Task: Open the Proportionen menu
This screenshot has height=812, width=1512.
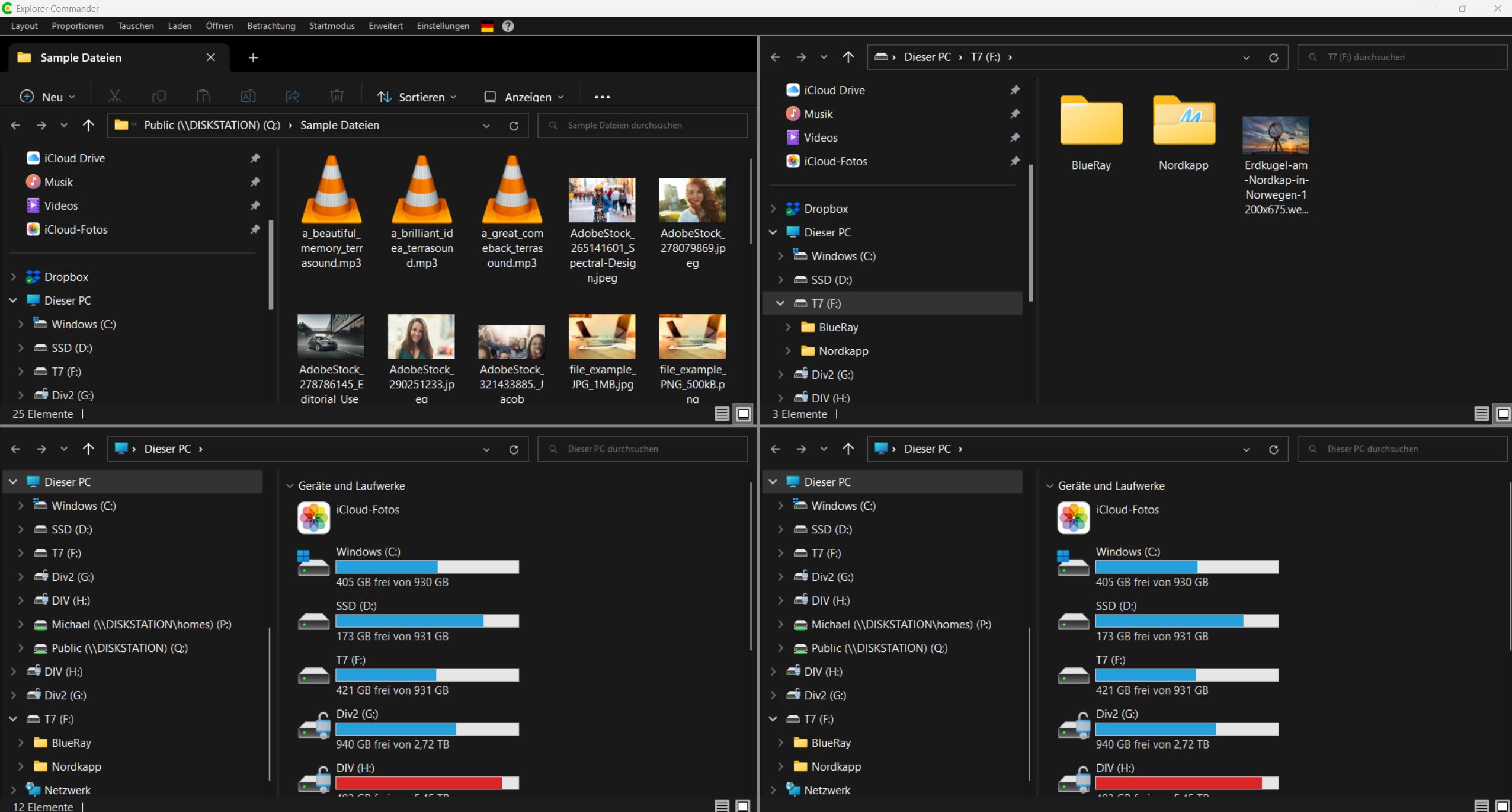Action: pos(77,26)
